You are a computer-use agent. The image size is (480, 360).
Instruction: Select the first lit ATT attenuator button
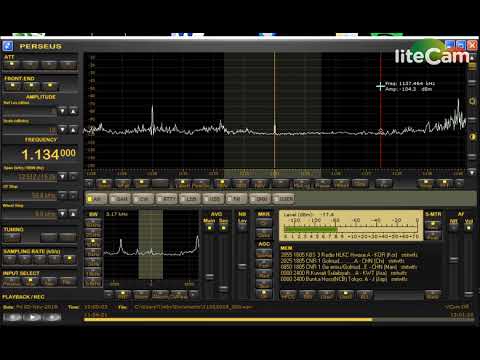tap(12, 65)
